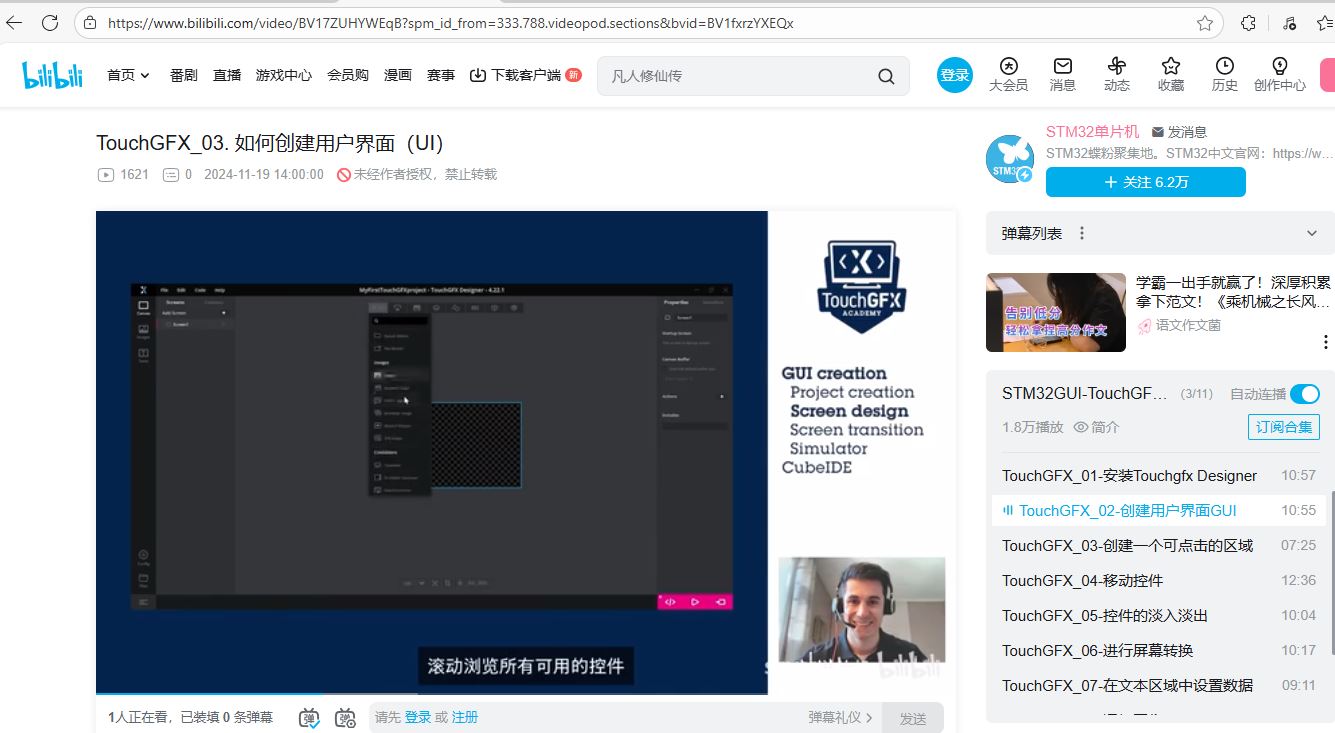Image resolution: width=1335 pixels, height=733 pixels.
Task: Click the search magnifier icon
Action: point(886,76)
